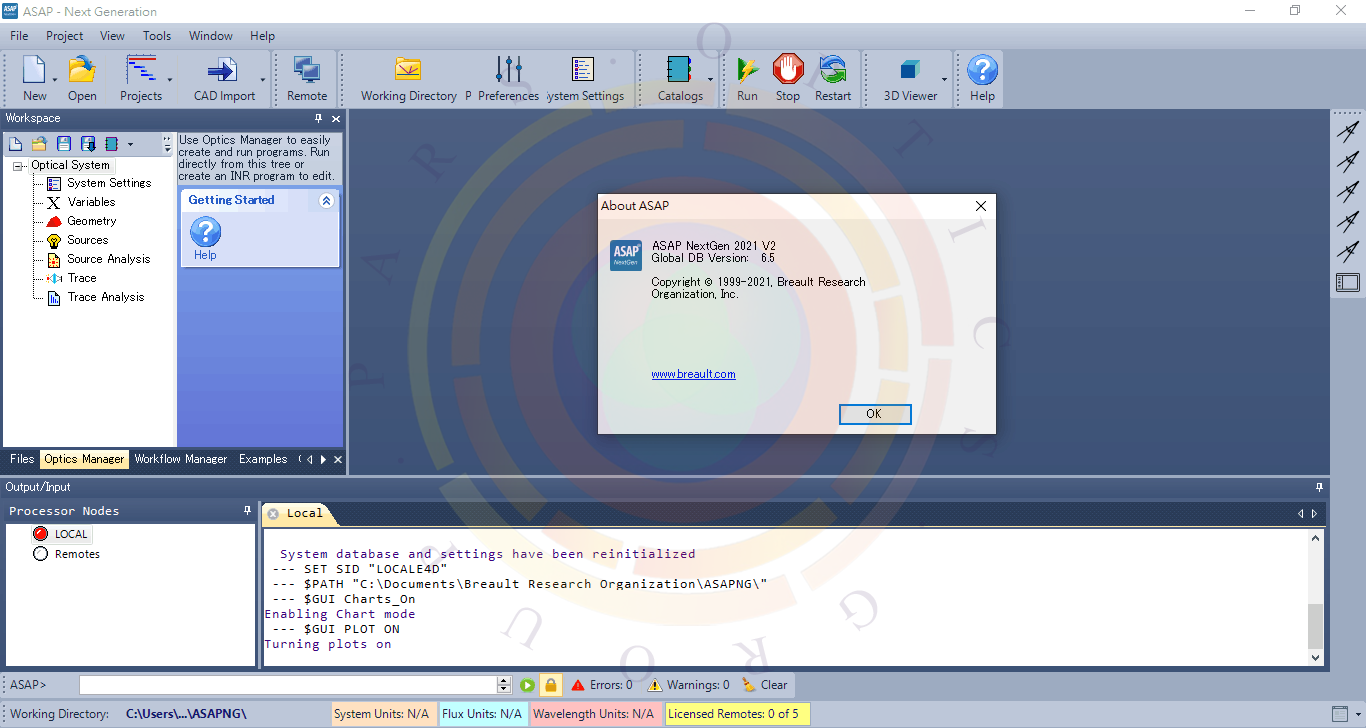Click the Warnings: 0 indicator
Screen dimensions: 1366x728
pos(689,685)
